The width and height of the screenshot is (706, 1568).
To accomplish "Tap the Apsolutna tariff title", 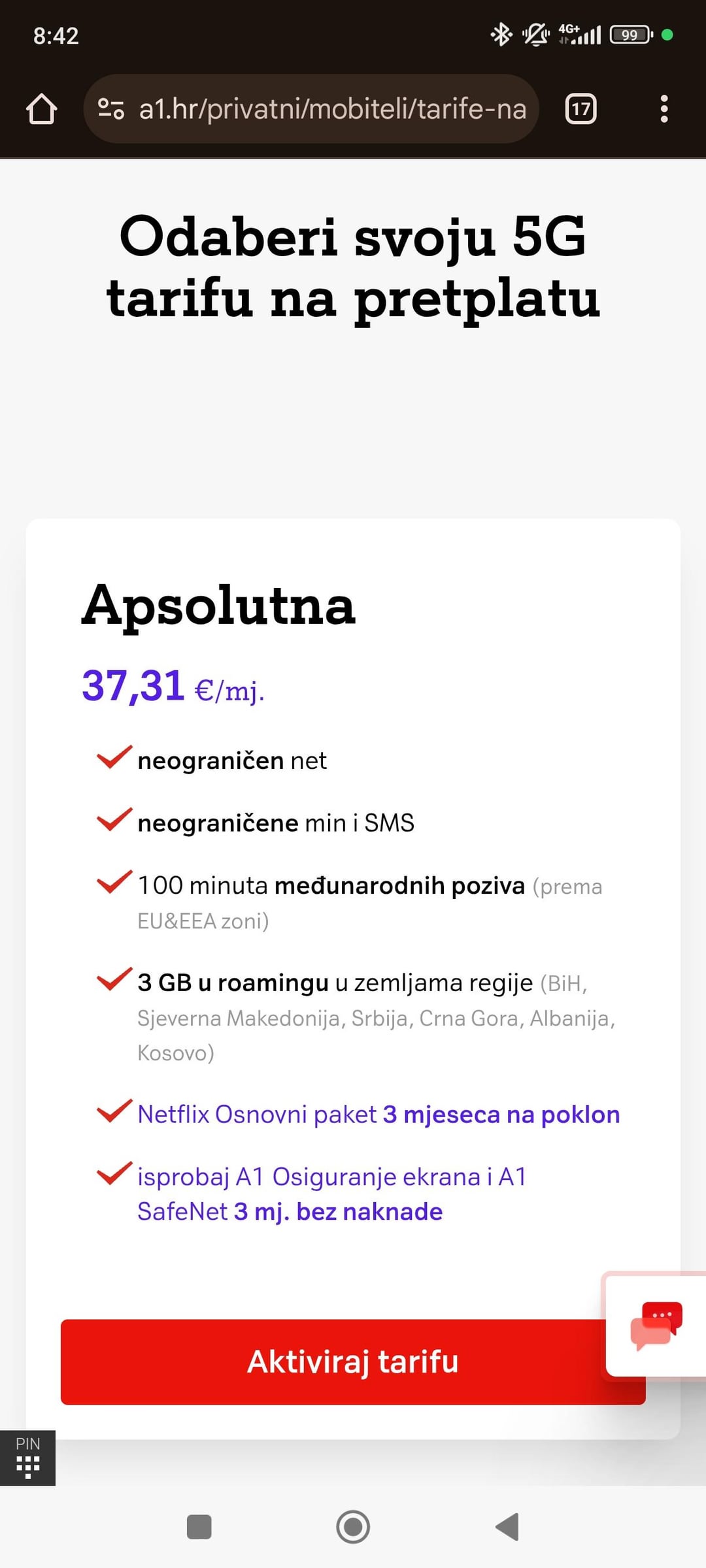I will [x=218, y=605].
